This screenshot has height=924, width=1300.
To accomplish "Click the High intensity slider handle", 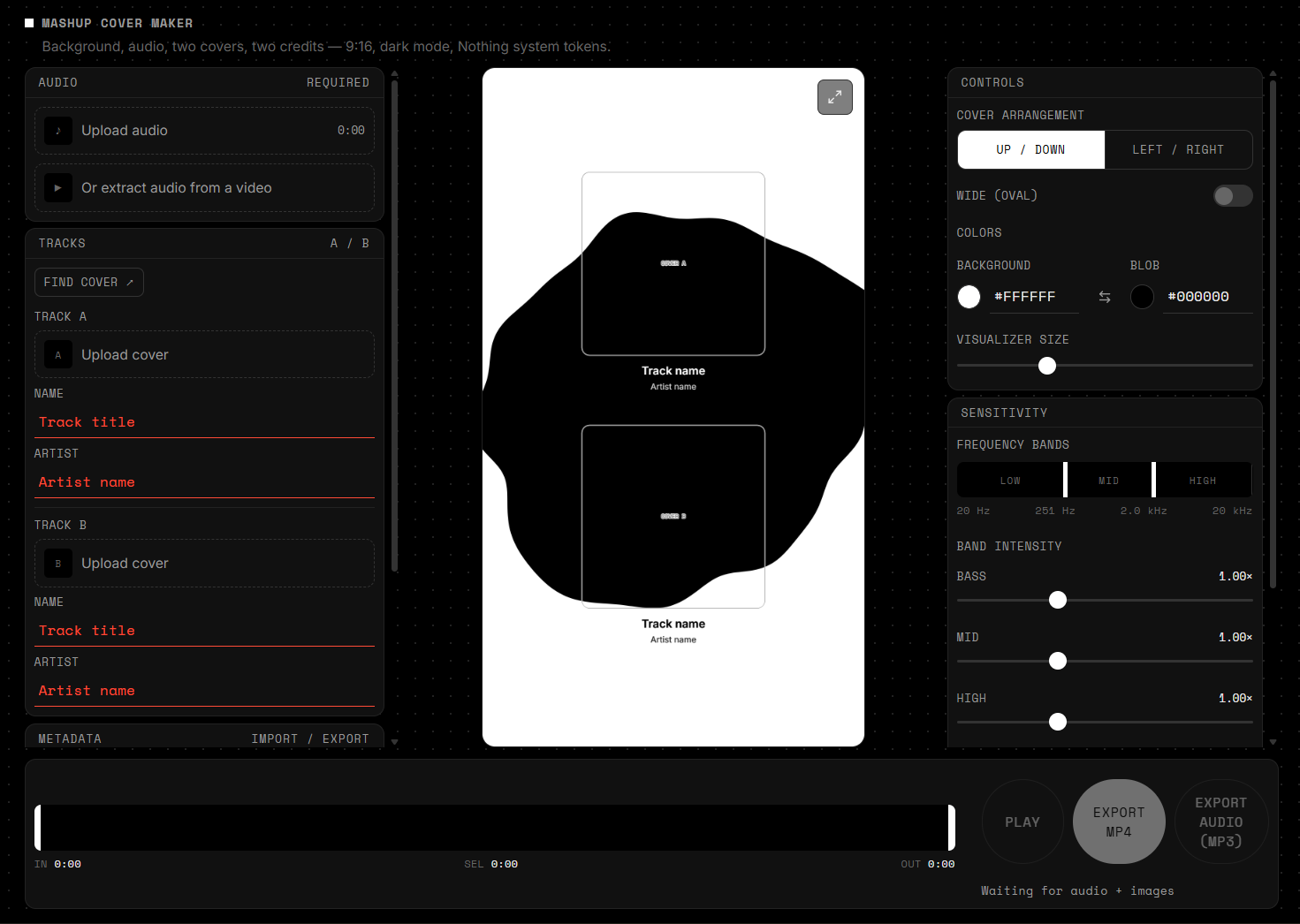I will pos(1058,723).
